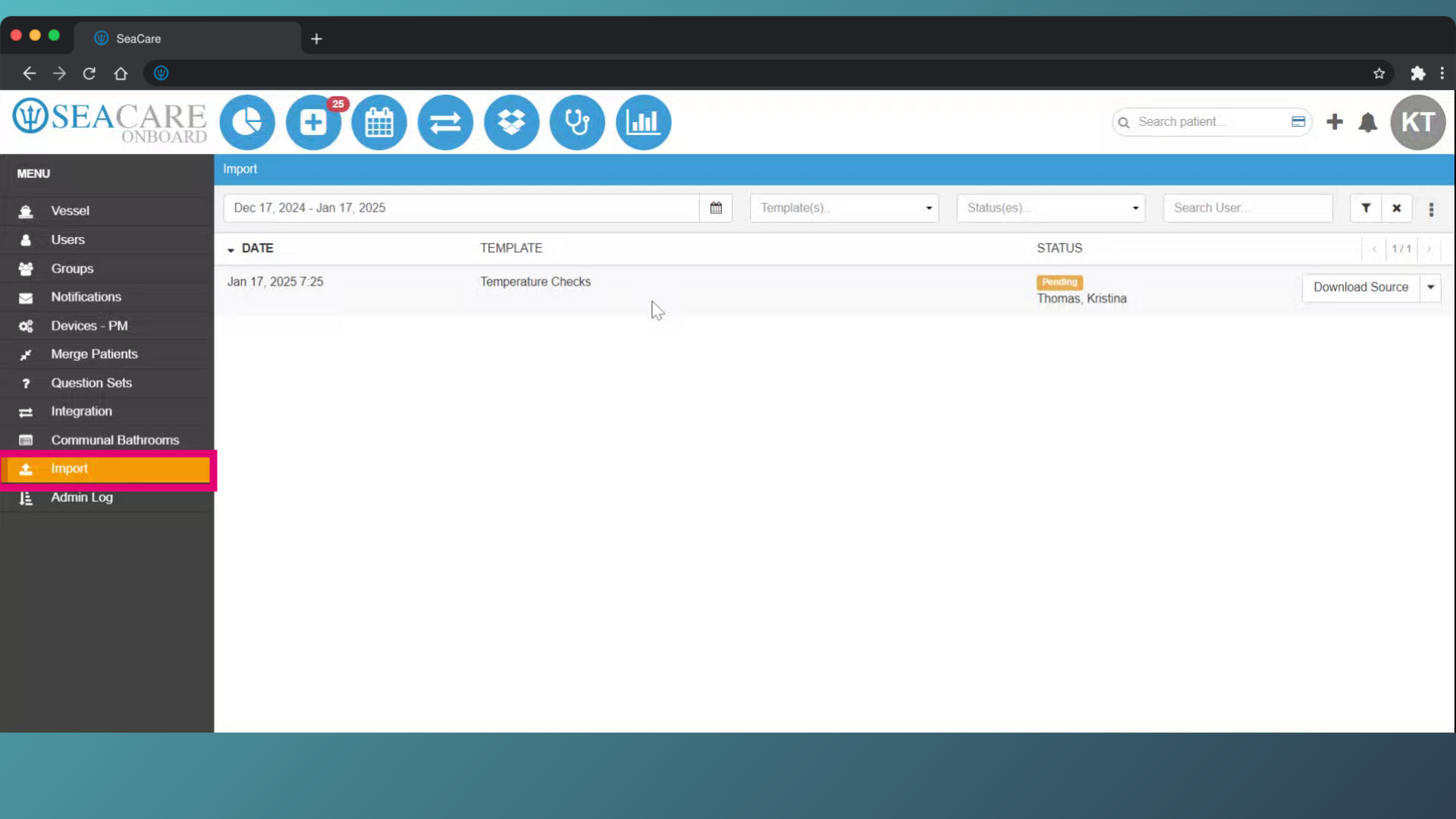Navigate back in browser
This screenshot has width=1456, height=819.
(x=29, y=74)
